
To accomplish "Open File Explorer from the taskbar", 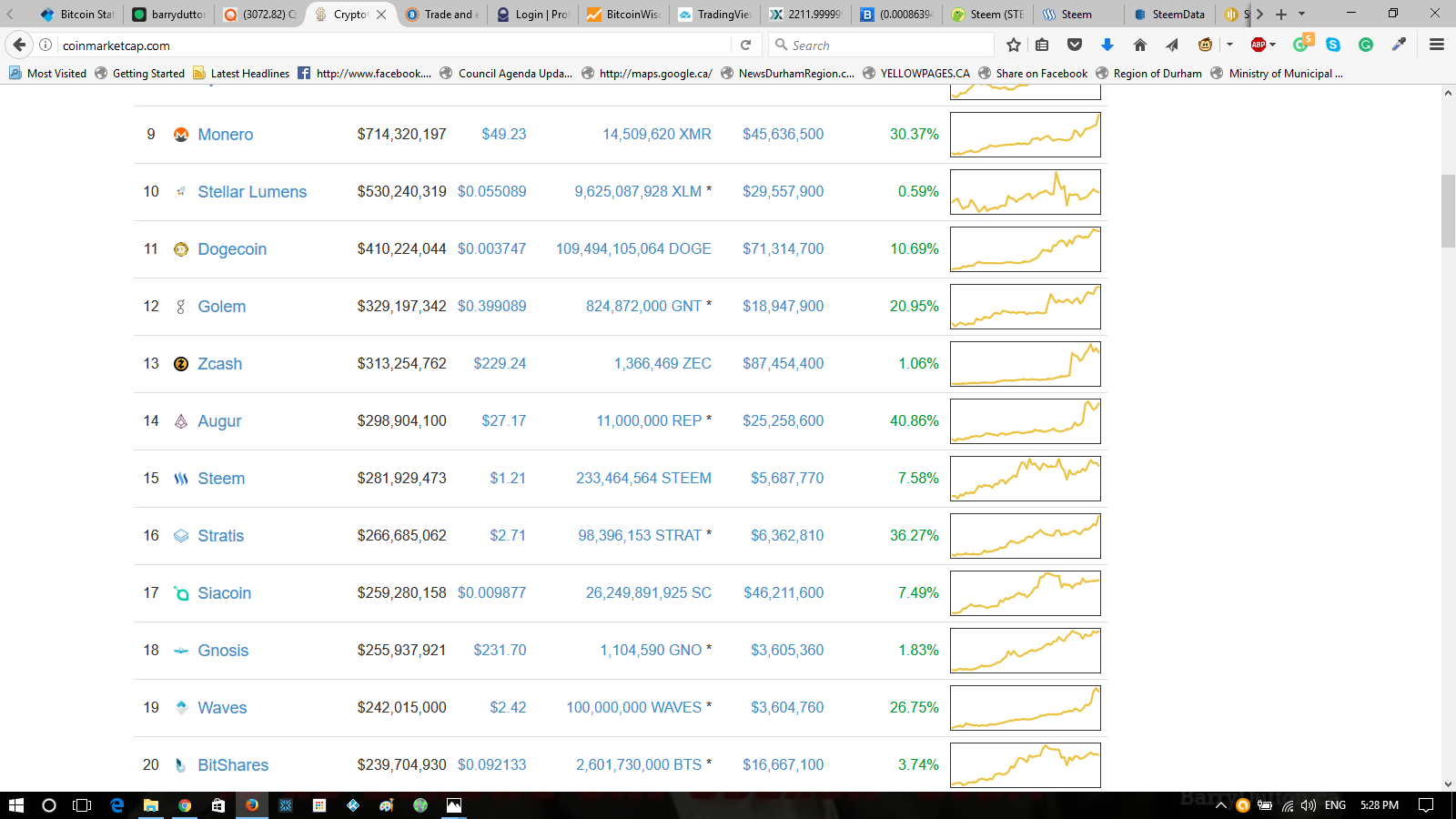I will [x=150, y=805].
